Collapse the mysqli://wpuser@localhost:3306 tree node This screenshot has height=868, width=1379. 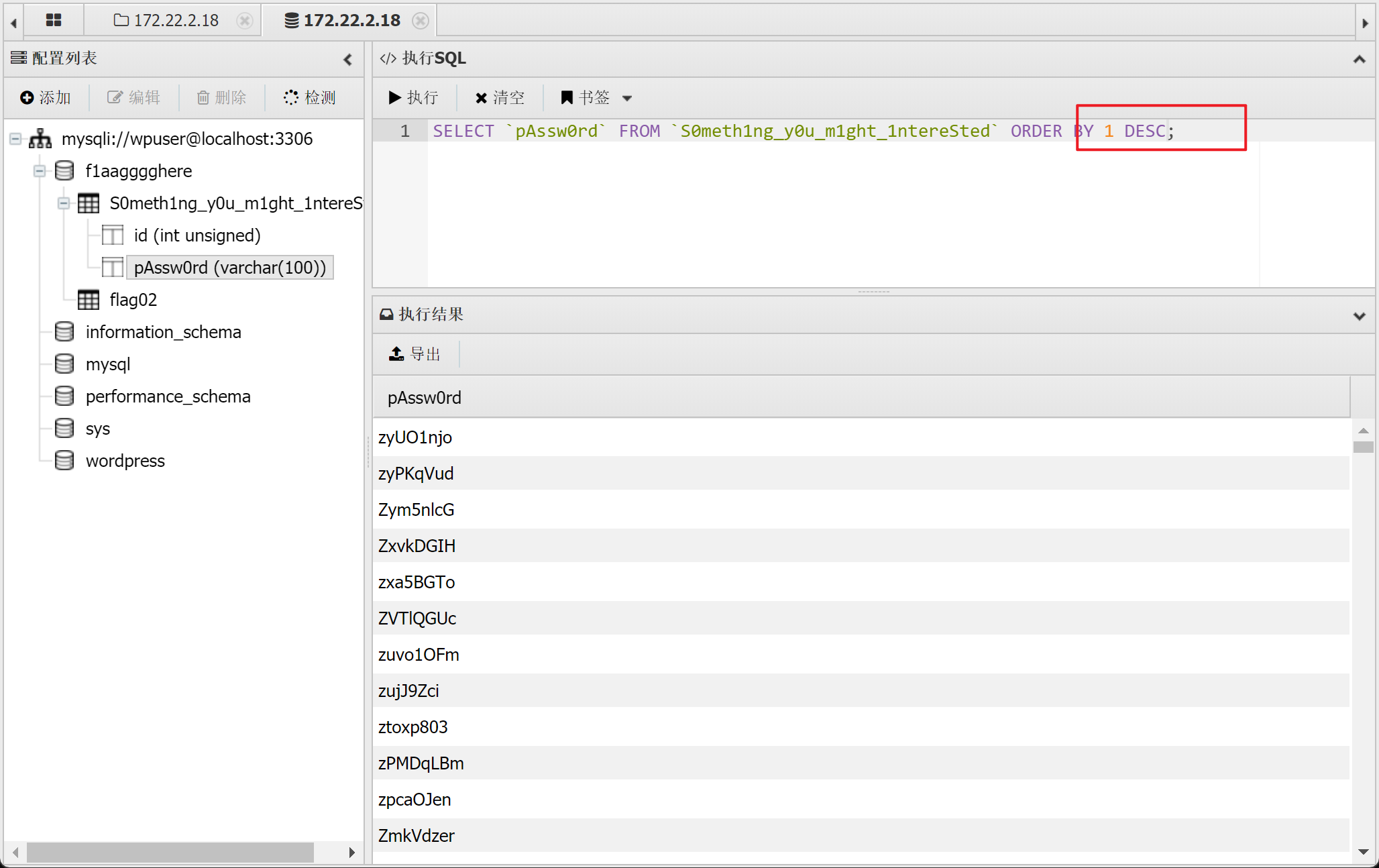tap(15, 139)
